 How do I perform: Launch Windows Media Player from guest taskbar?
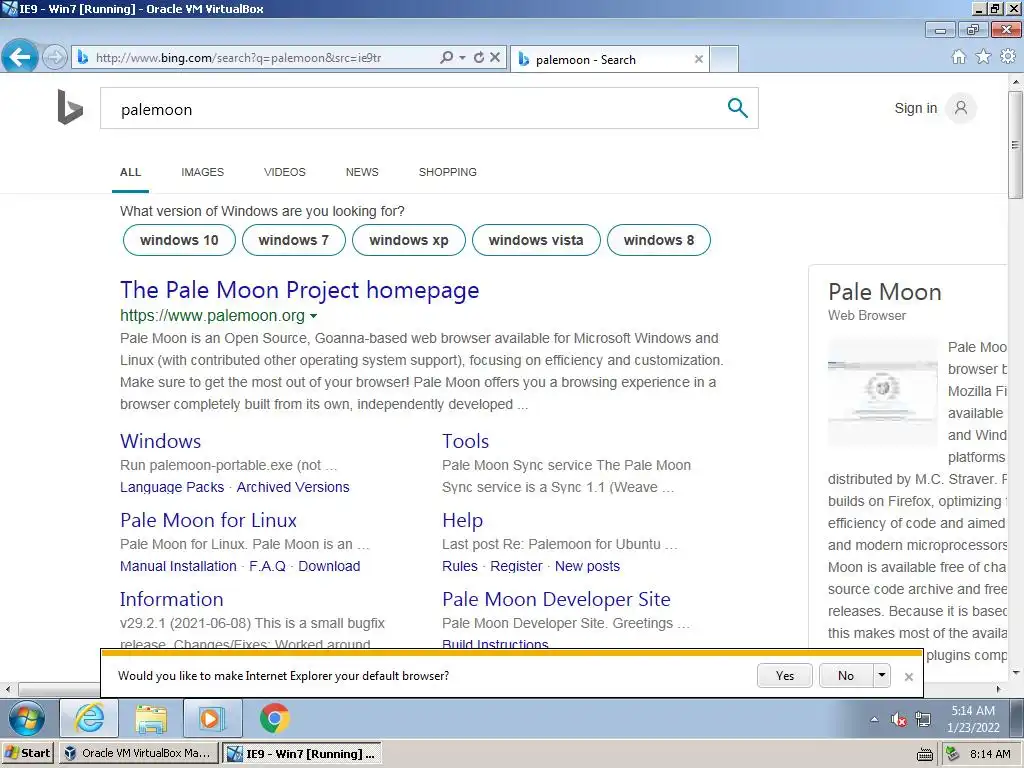(x=212, y=719)
